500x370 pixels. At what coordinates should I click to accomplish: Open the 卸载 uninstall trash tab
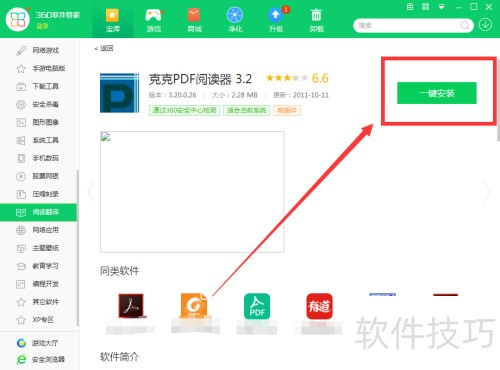click(x=316, y=20)
